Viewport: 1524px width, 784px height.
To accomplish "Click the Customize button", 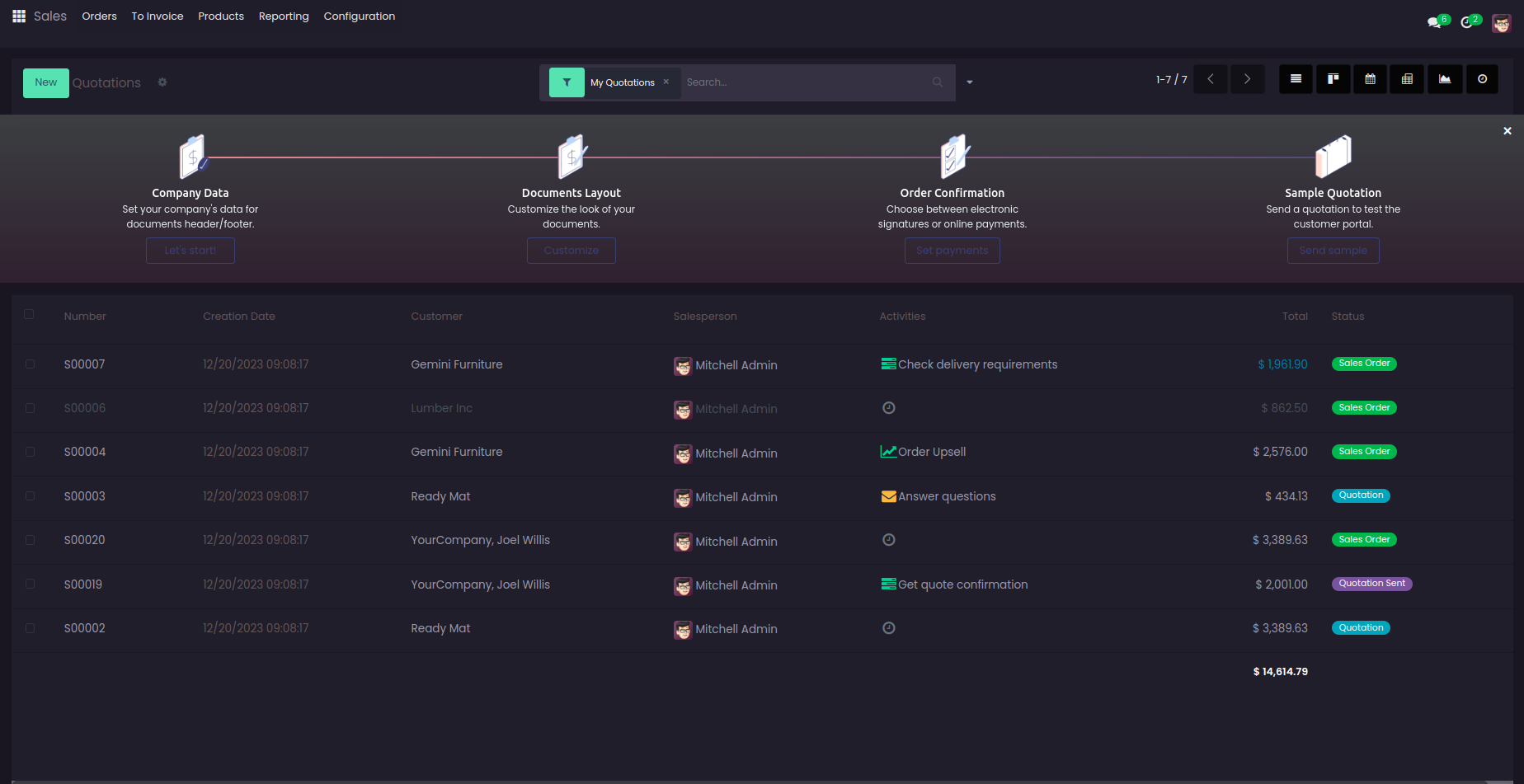I will point(571,251).
